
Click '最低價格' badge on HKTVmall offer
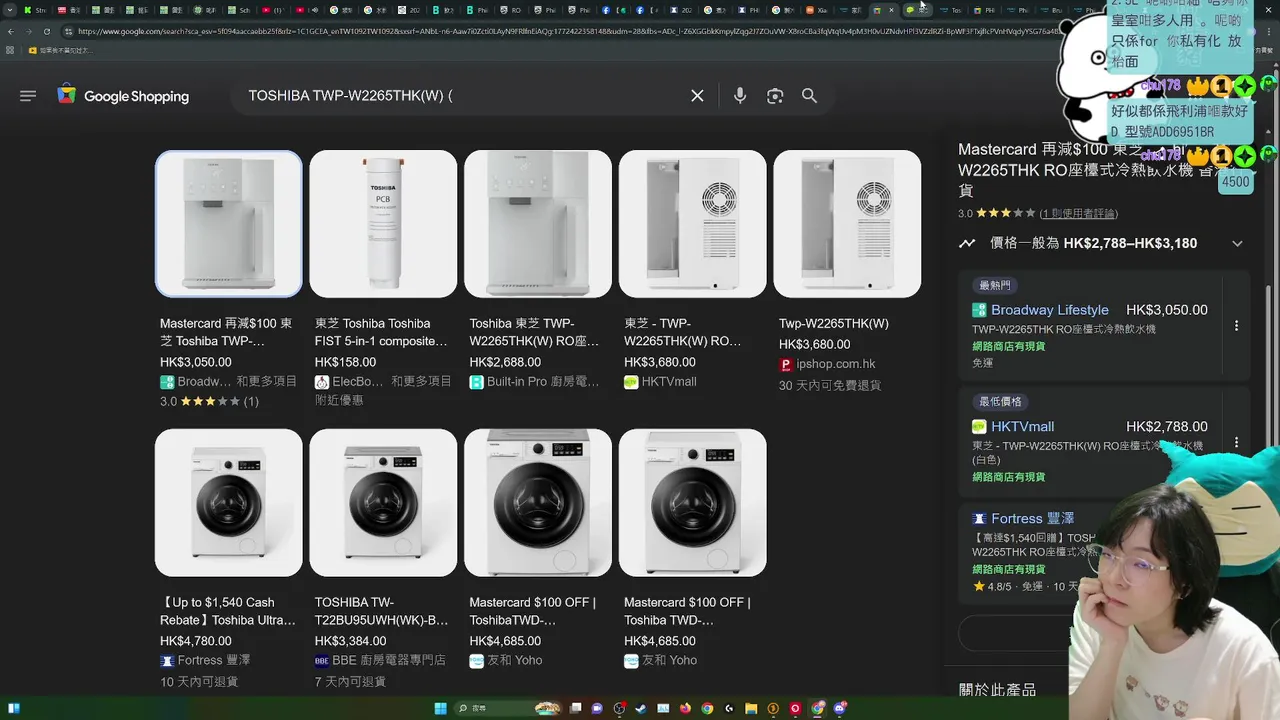tap(1000, 401)
